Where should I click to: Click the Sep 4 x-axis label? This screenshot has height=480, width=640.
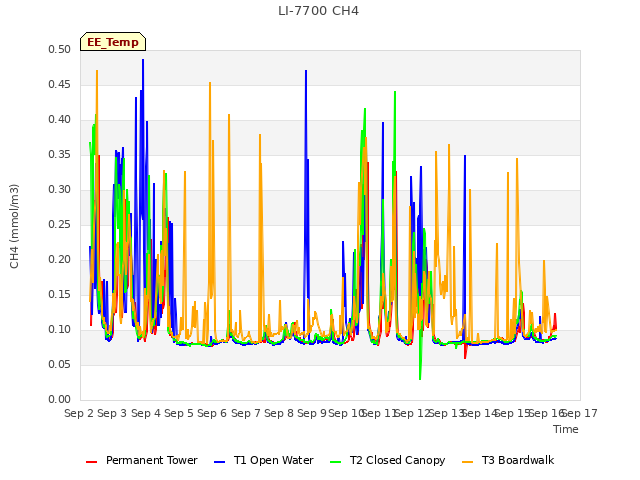[146, 413]
